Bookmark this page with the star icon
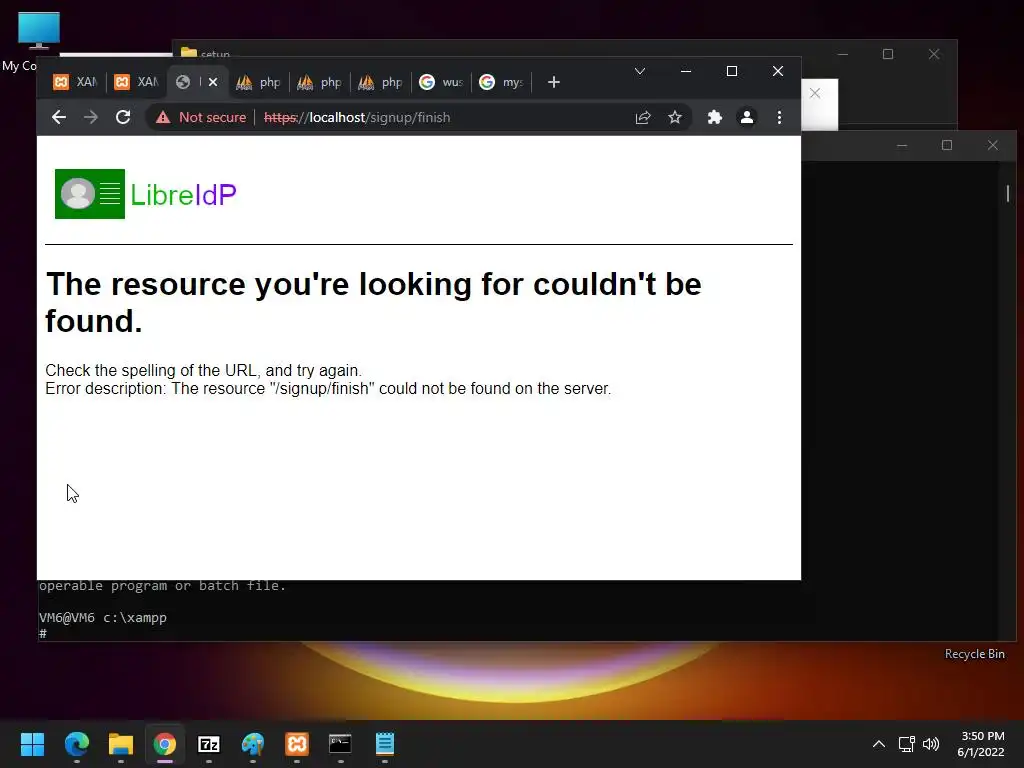1024x768 pixels. 675,118
